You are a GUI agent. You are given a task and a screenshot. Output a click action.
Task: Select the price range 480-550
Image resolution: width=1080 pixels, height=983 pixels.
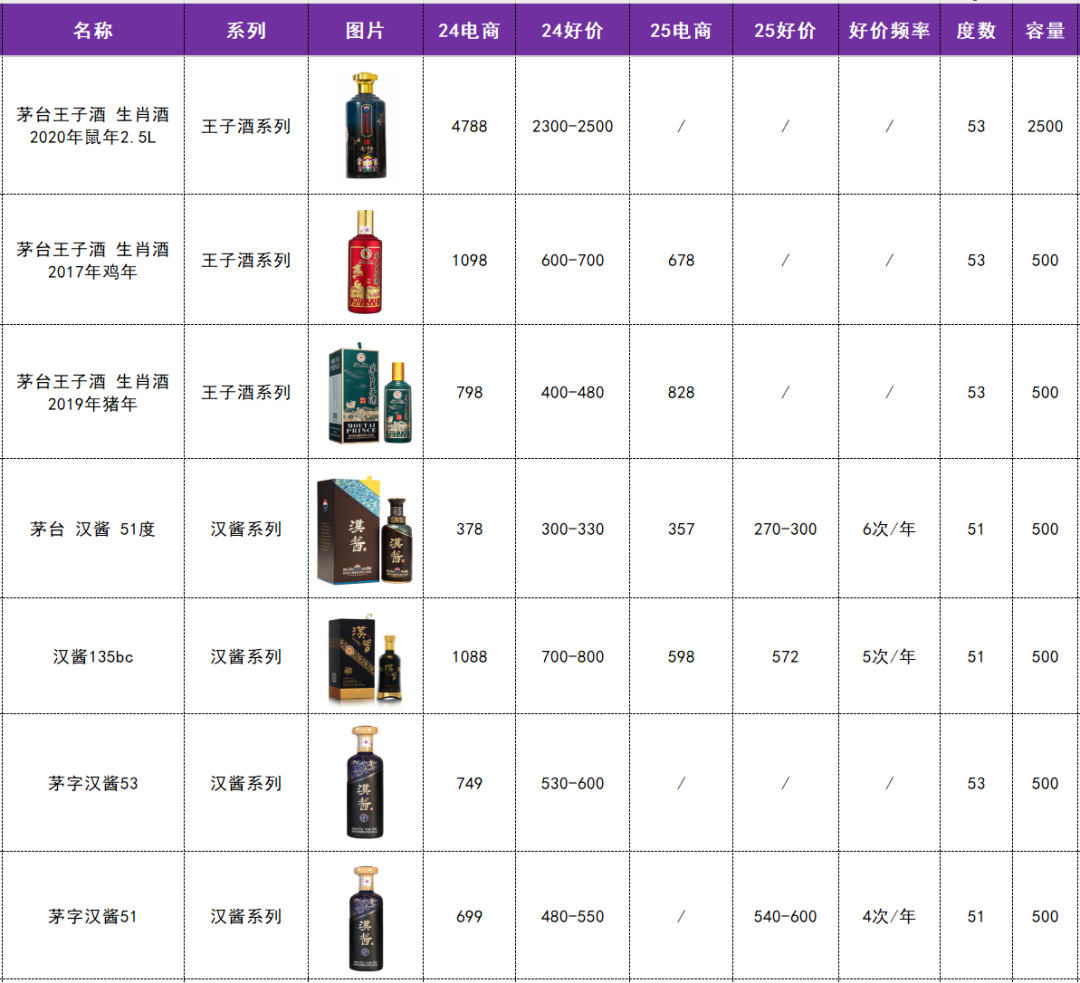pyautogui.click(x=572, y=916)
